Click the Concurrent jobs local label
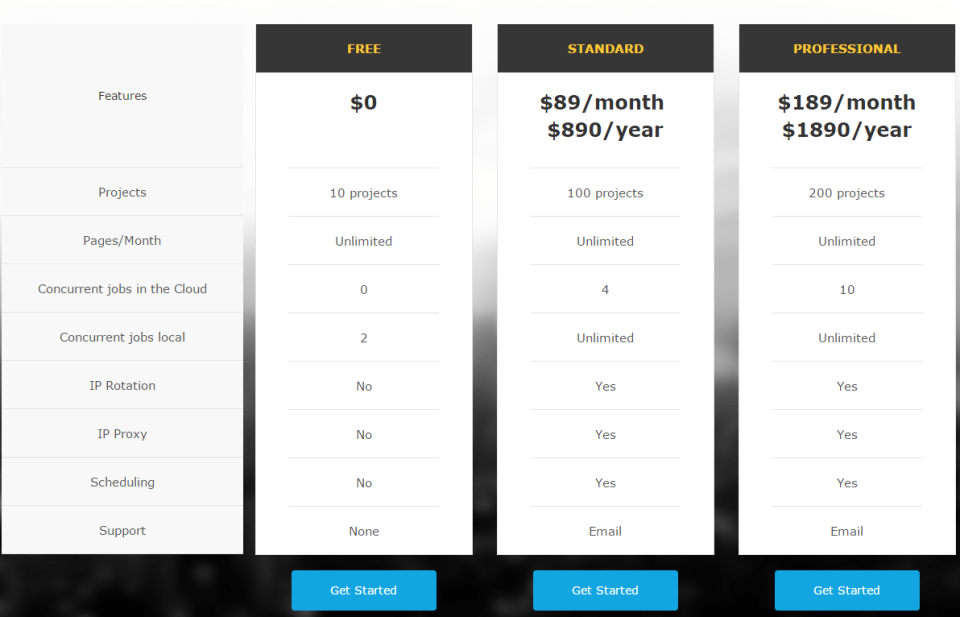This screenshot has width=960, height=617. (x=122, y=337)
